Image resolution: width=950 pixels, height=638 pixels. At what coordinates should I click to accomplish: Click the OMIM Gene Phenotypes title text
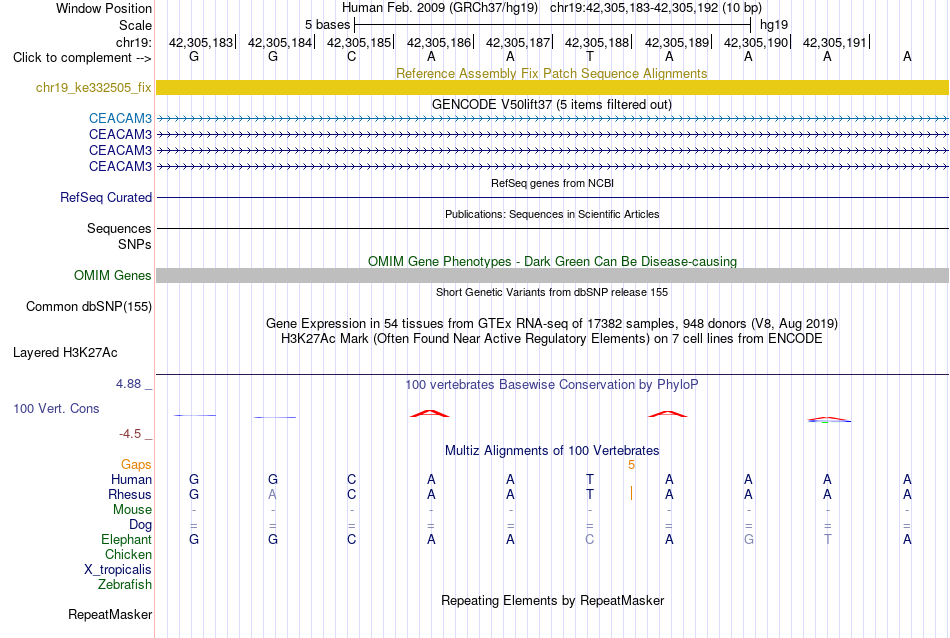click(552, 261)
